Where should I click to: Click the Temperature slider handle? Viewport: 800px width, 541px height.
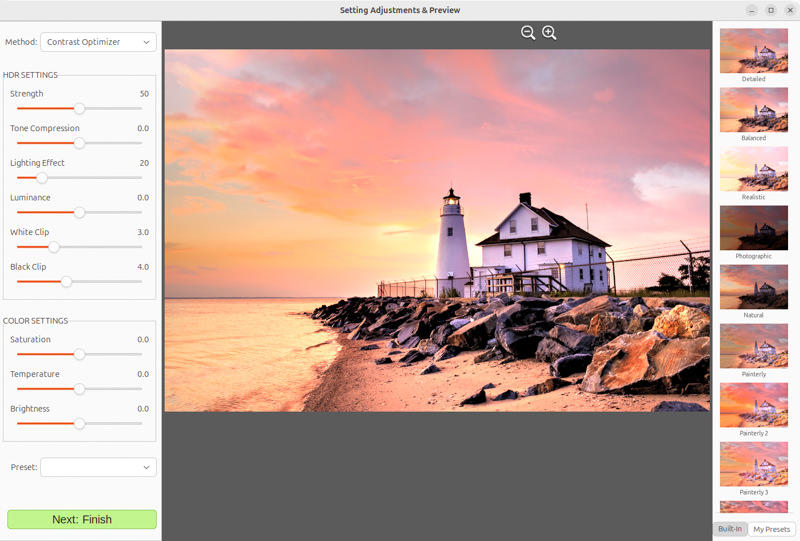pos(79,389)
